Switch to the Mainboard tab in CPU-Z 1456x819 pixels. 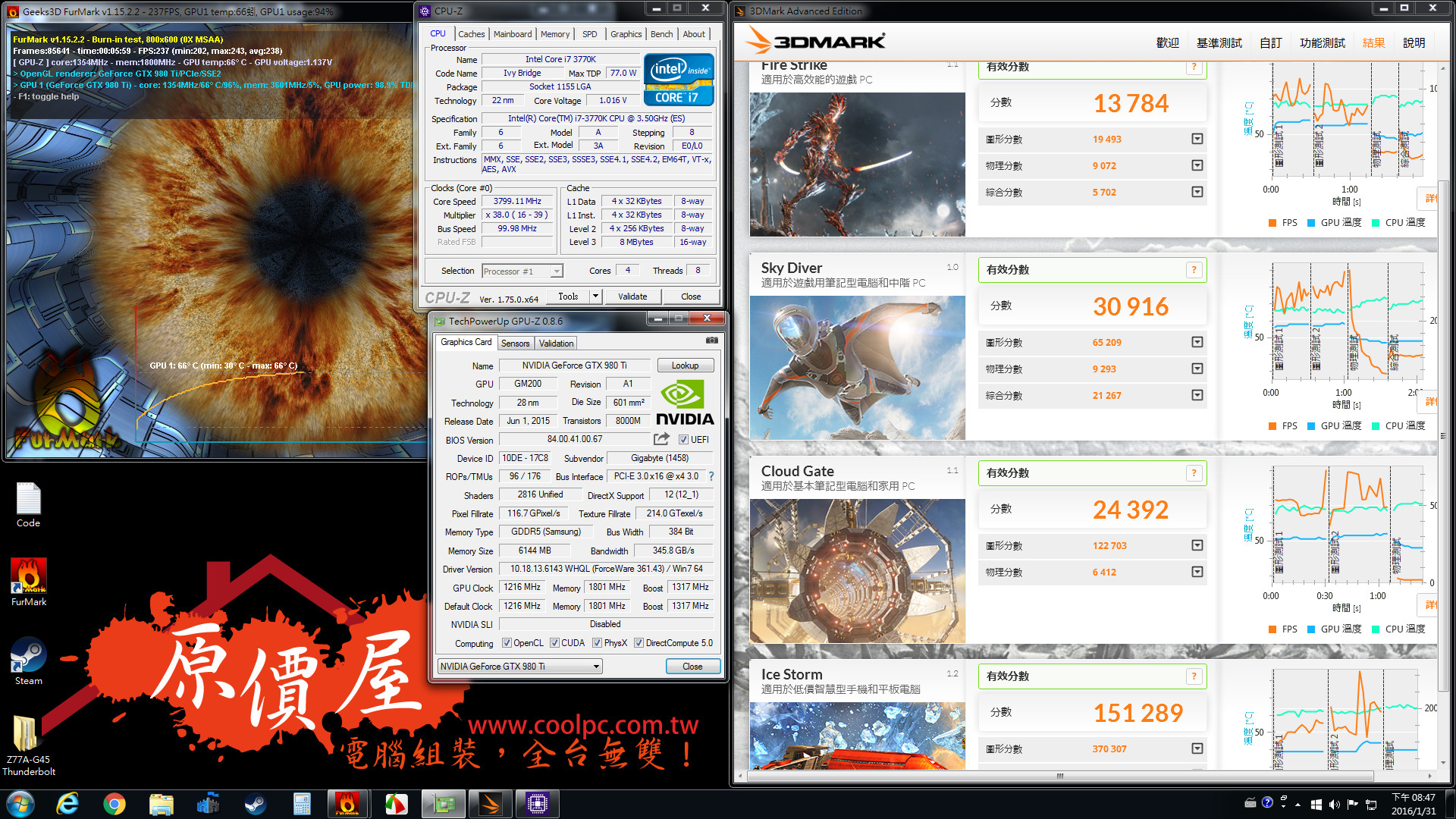513,34
